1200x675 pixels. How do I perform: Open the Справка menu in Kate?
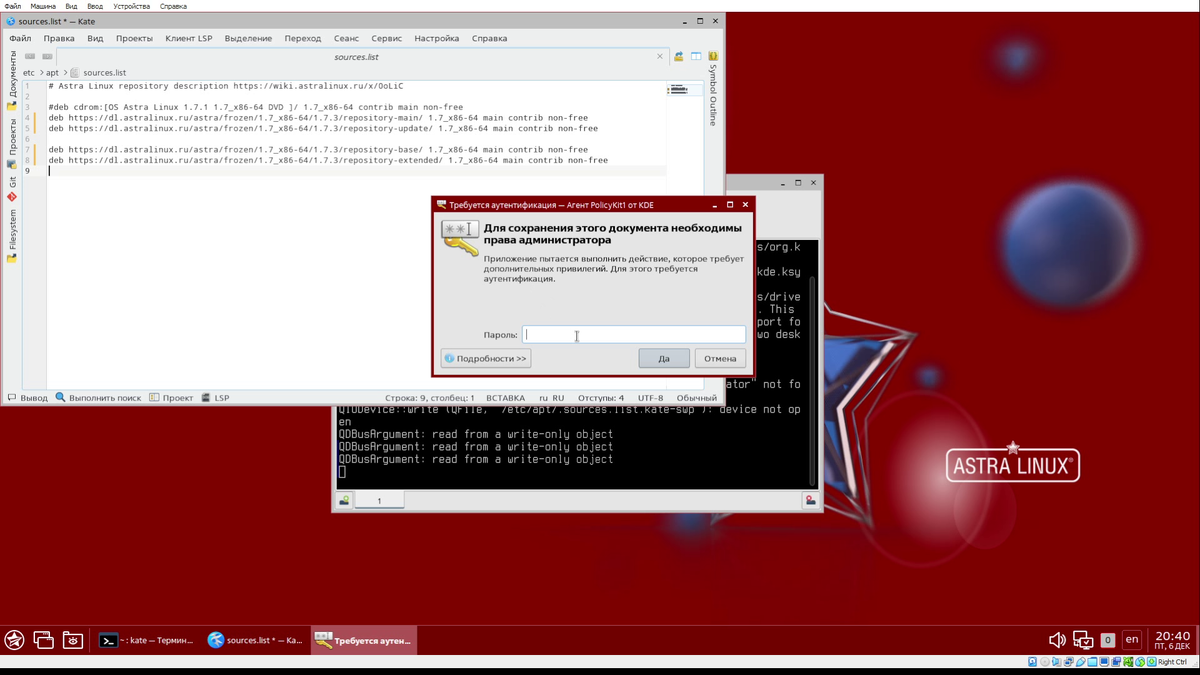point(489,38)
